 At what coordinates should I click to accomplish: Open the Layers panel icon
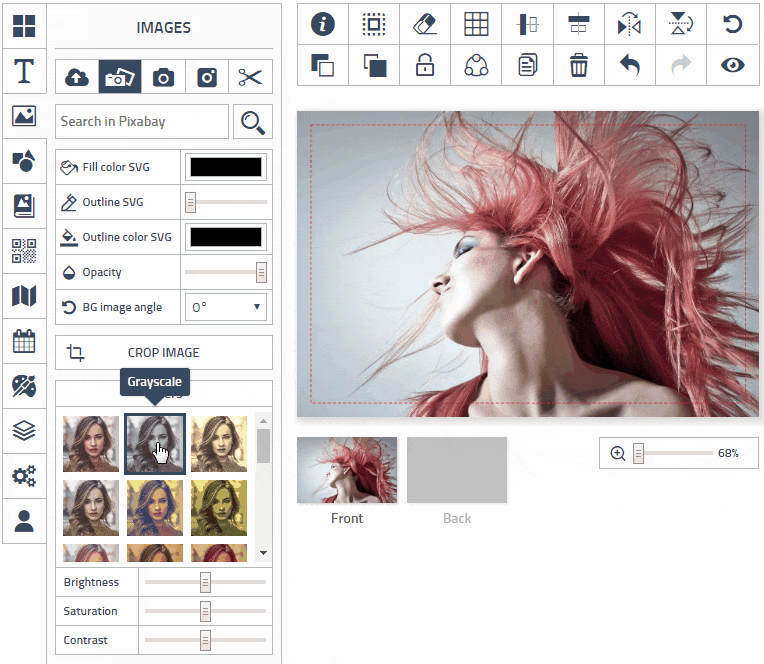point(24,431)
